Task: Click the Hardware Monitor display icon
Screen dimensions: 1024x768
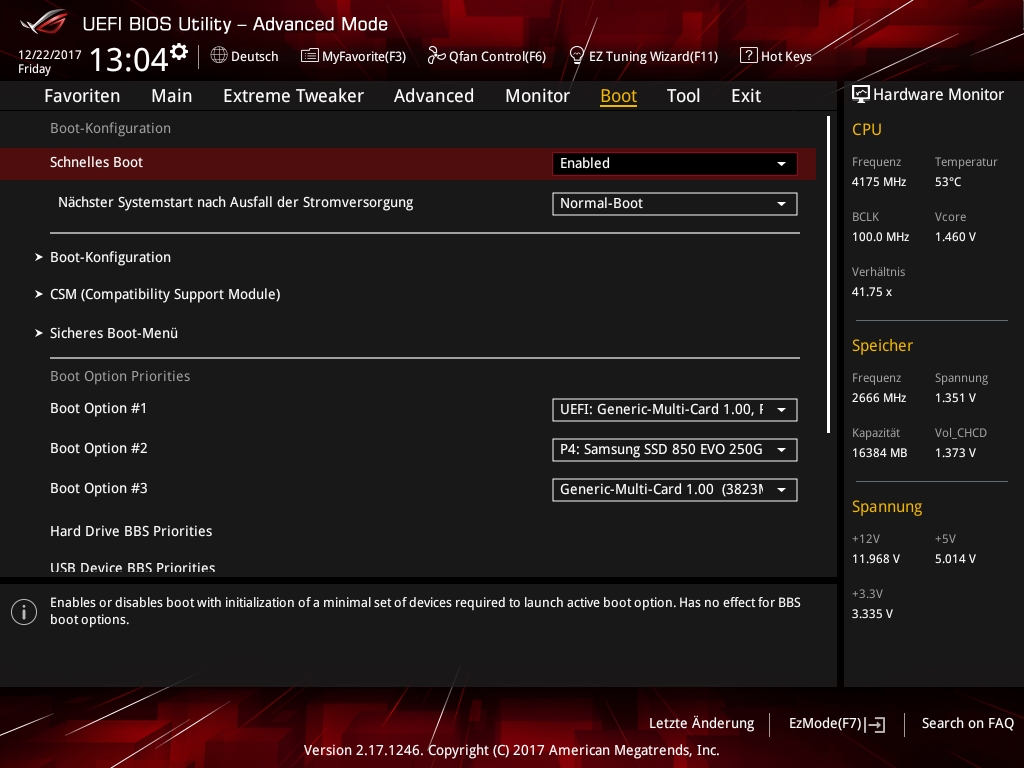Action: click(x=860, y=95)
